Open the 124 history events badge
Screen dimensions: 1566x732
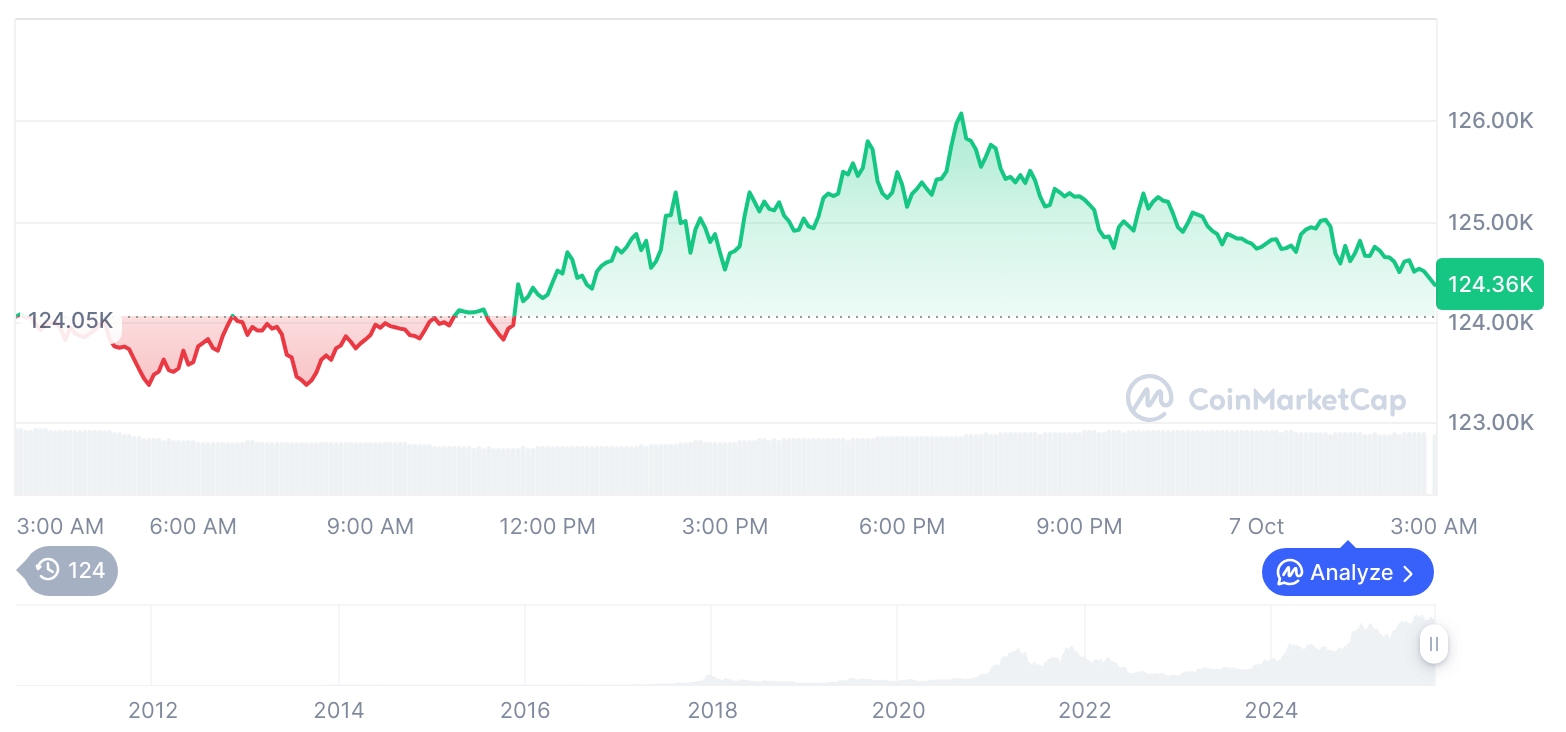pos(70,571)
